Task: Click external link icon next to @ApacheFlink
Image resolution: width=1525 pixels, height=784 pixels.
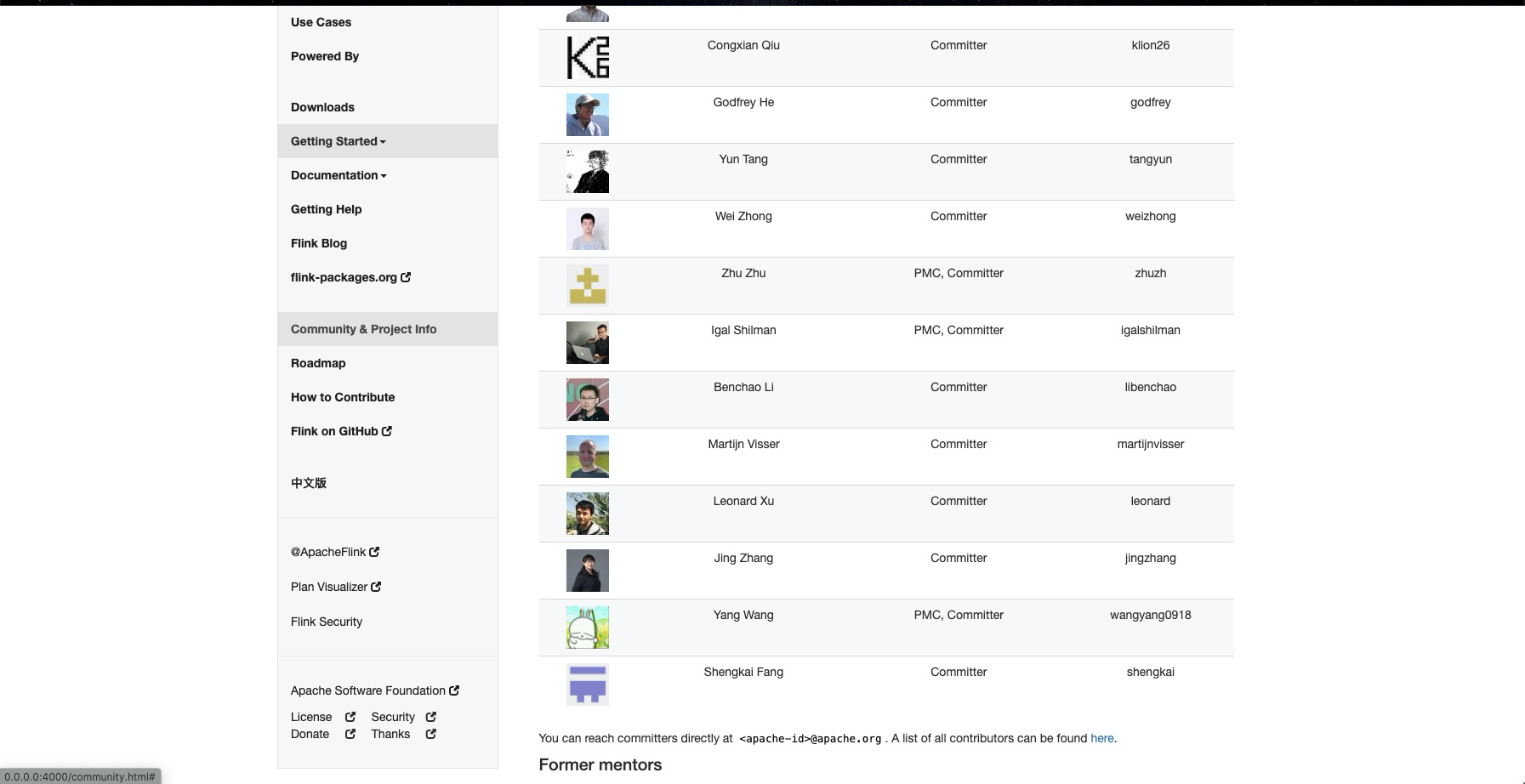Action: click(x=374, y=552)
